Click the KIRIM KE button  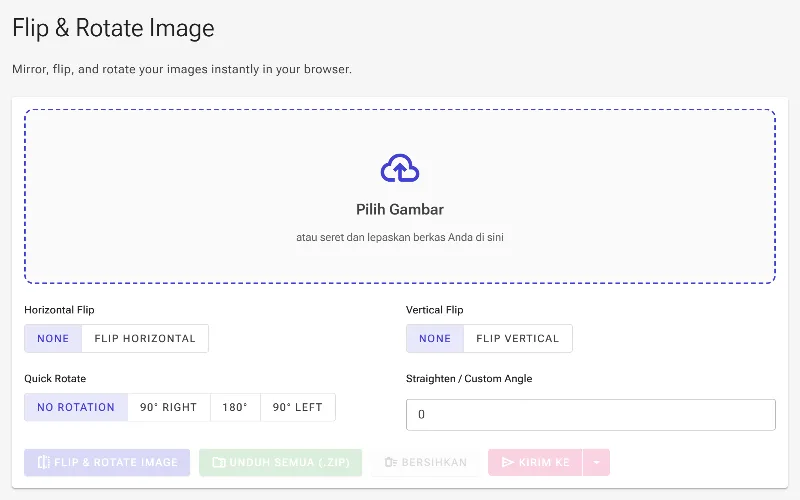535,462
